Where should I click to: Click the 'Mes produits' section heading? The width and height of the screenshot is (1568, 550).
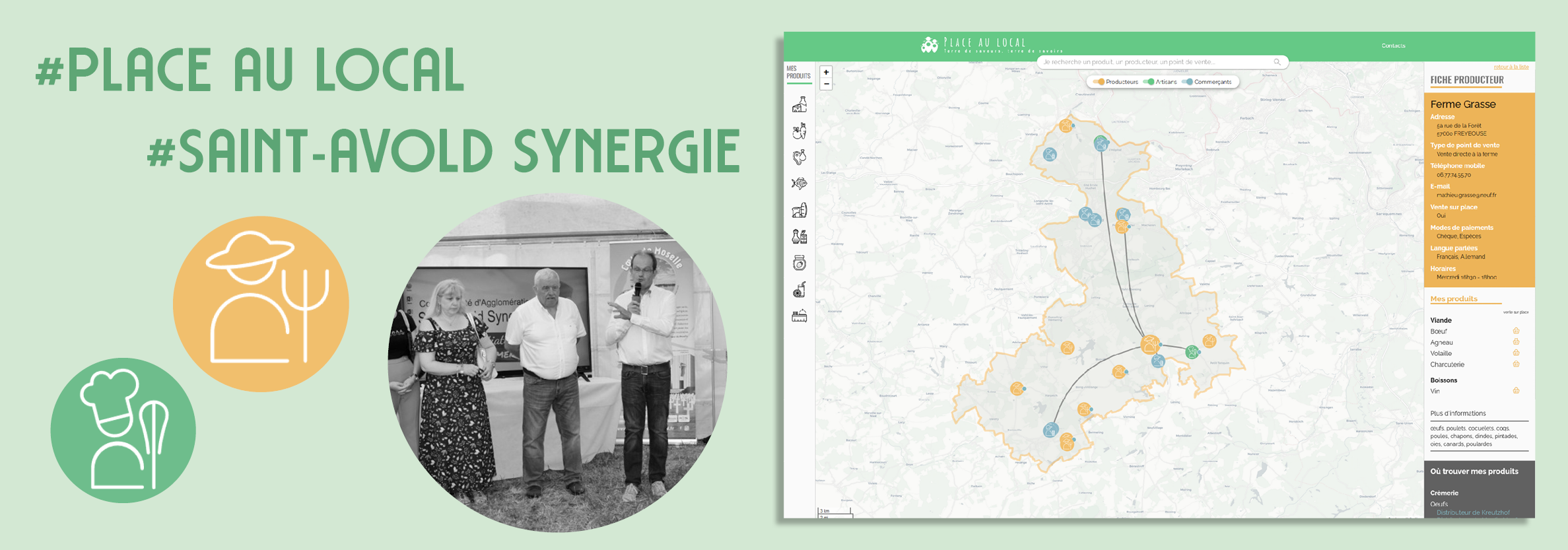(1454, 299)
